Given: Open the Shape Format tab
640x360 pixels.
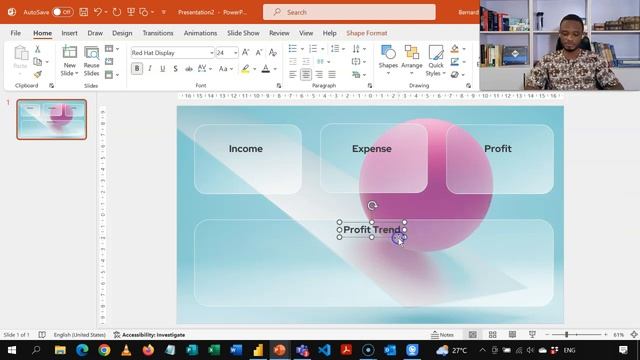Looking at the screenshot, I should (x=367, y=33).
